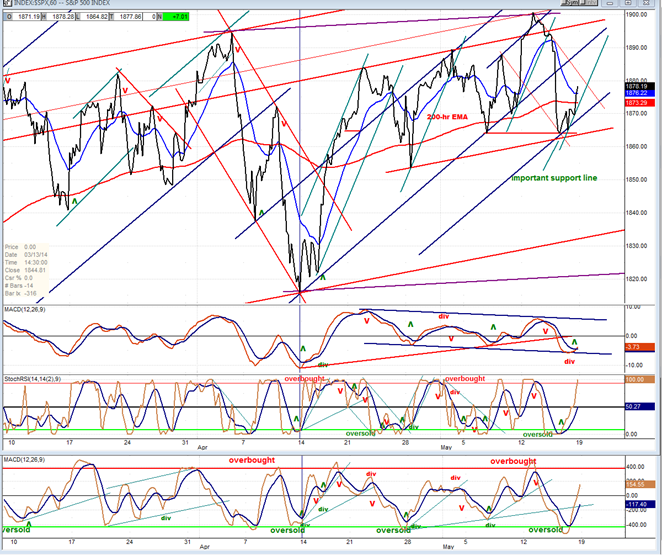Click the 50.27 StochRSI value tag
Screen dimensions: 662x555
point(639,407)
